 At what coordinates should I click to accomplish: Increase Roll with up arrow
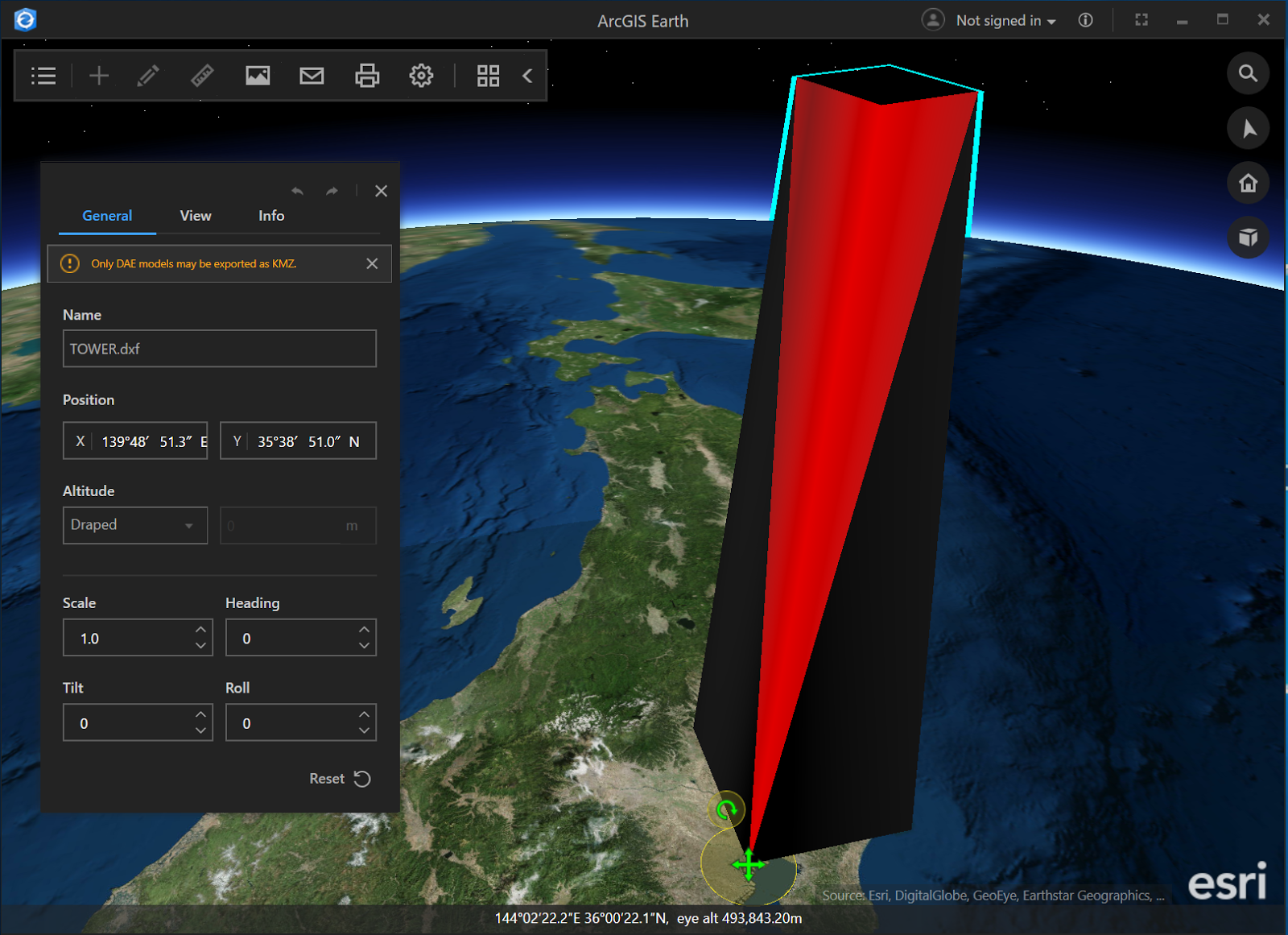coord(364,714)
